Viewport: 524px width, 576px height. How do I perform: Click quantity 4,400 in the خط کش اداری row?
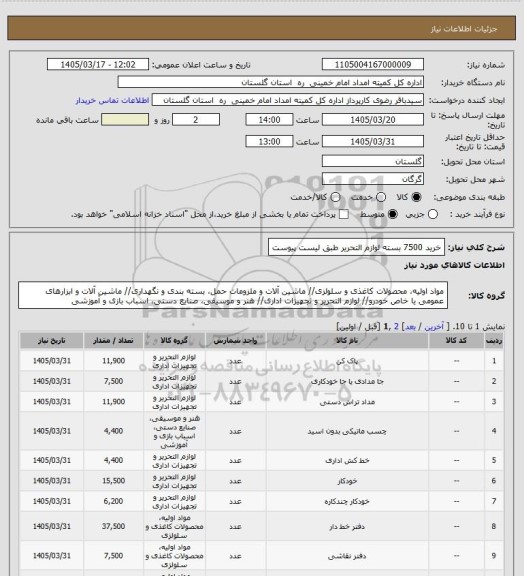pos(114,460)
